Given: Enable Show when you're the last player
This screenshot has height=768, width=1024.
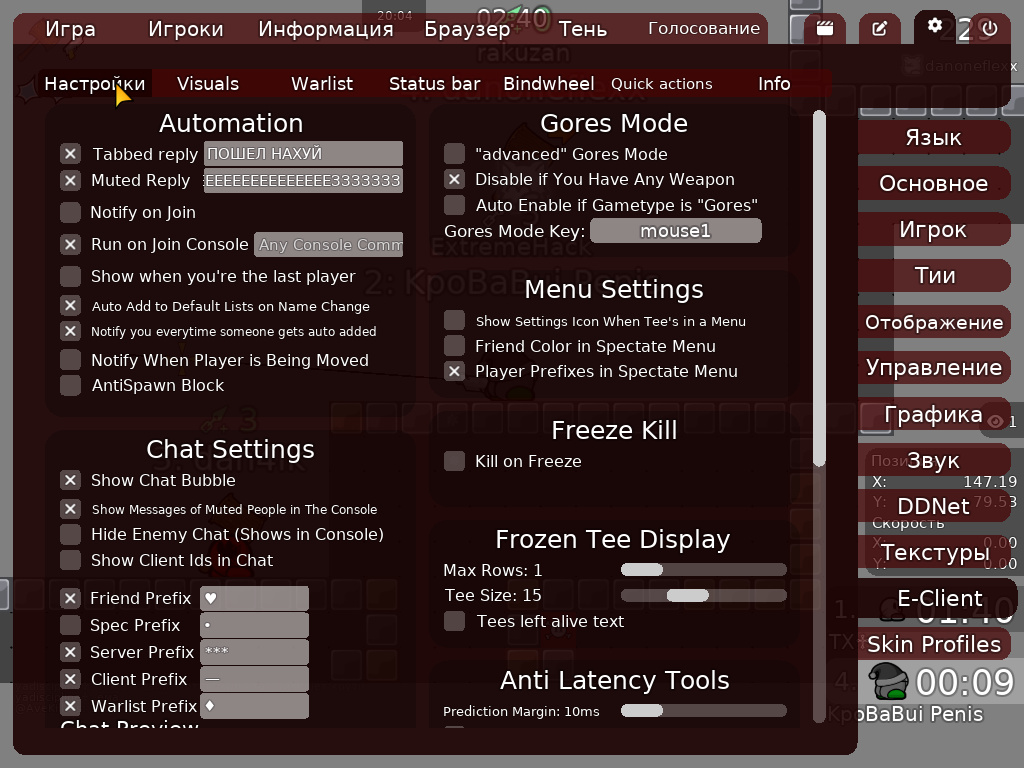Looking at the screenshot, I should [x=71, y=276].
